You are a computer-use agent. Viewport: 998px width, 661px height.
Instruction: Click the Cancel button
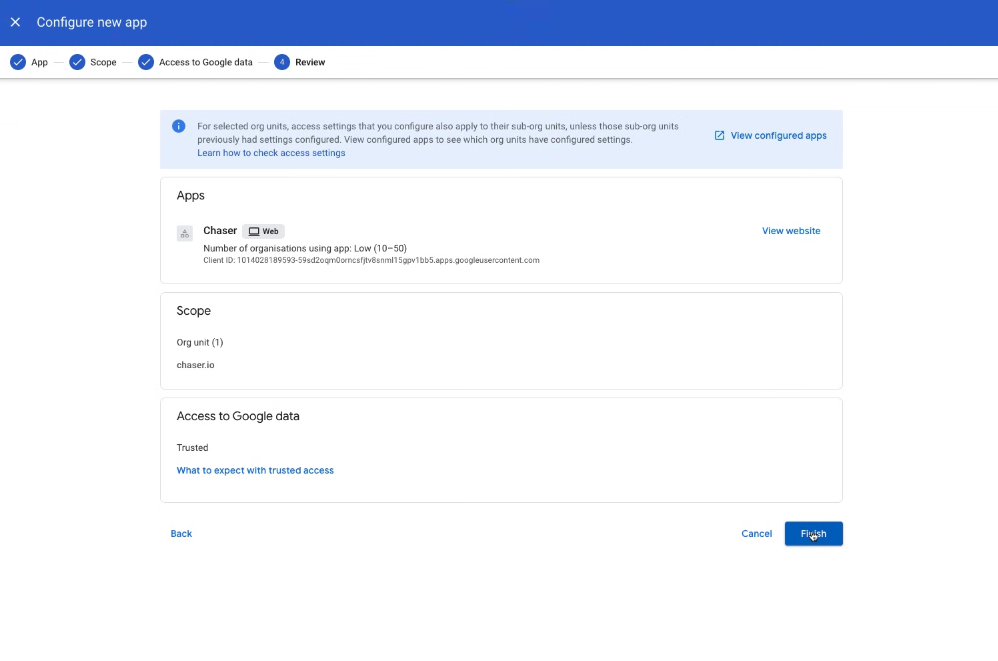(756, 533)
